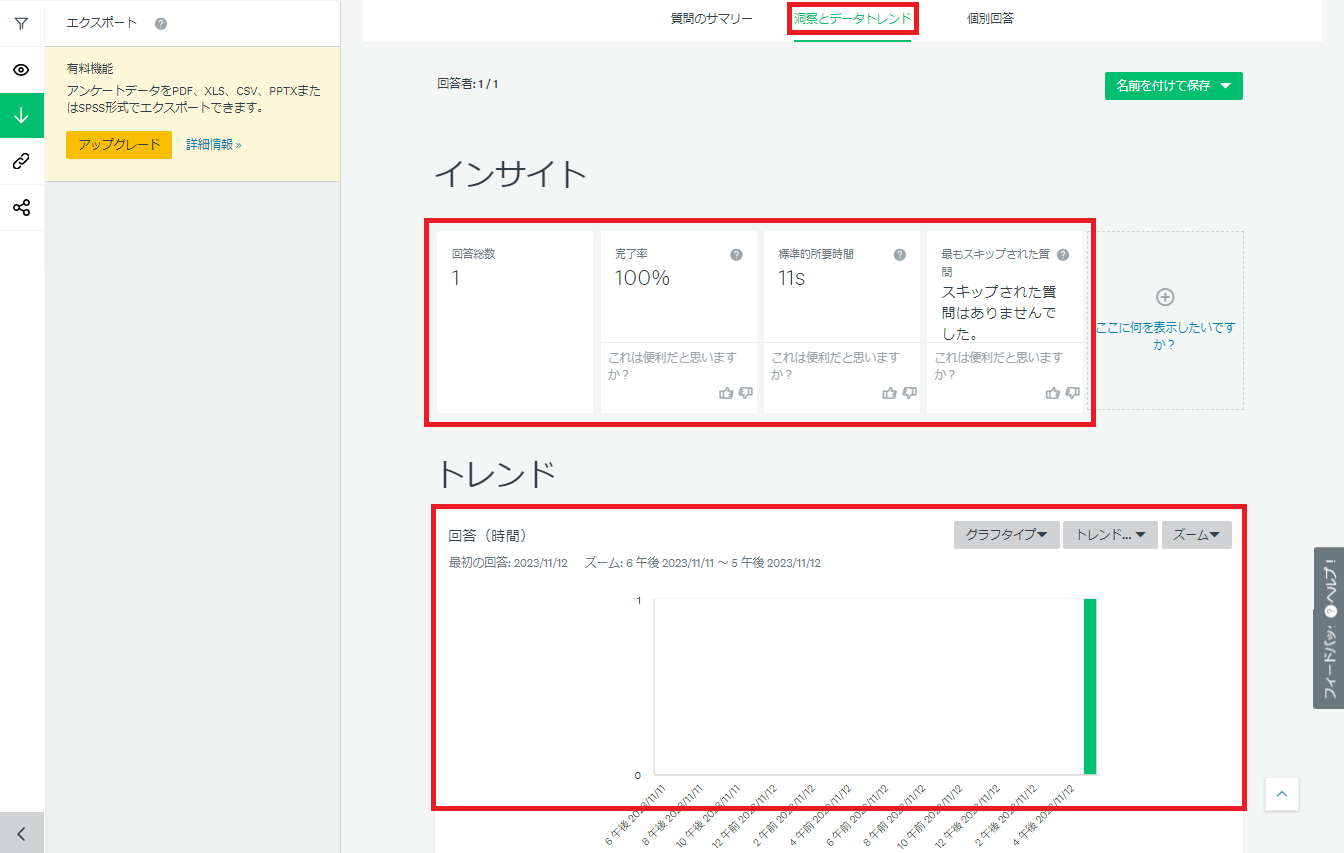Image resolution: width=1344 pixels, height=853 pixels.
Task: Click the share icon in sidebar
Action: coord(21,208)
